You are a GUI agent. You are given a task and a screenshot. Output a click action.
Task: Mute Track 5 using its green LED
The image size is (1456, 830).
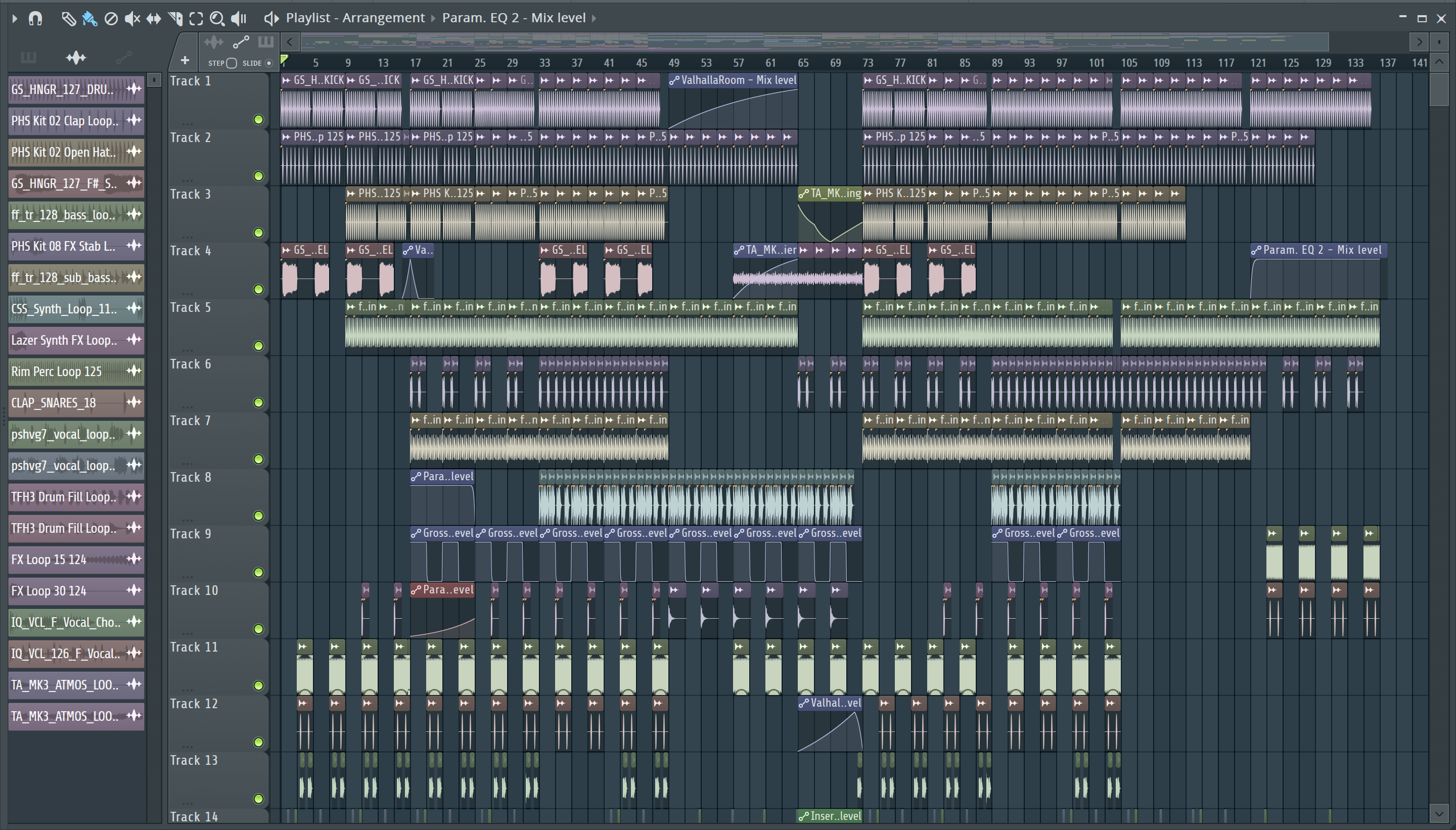[258, 346]
